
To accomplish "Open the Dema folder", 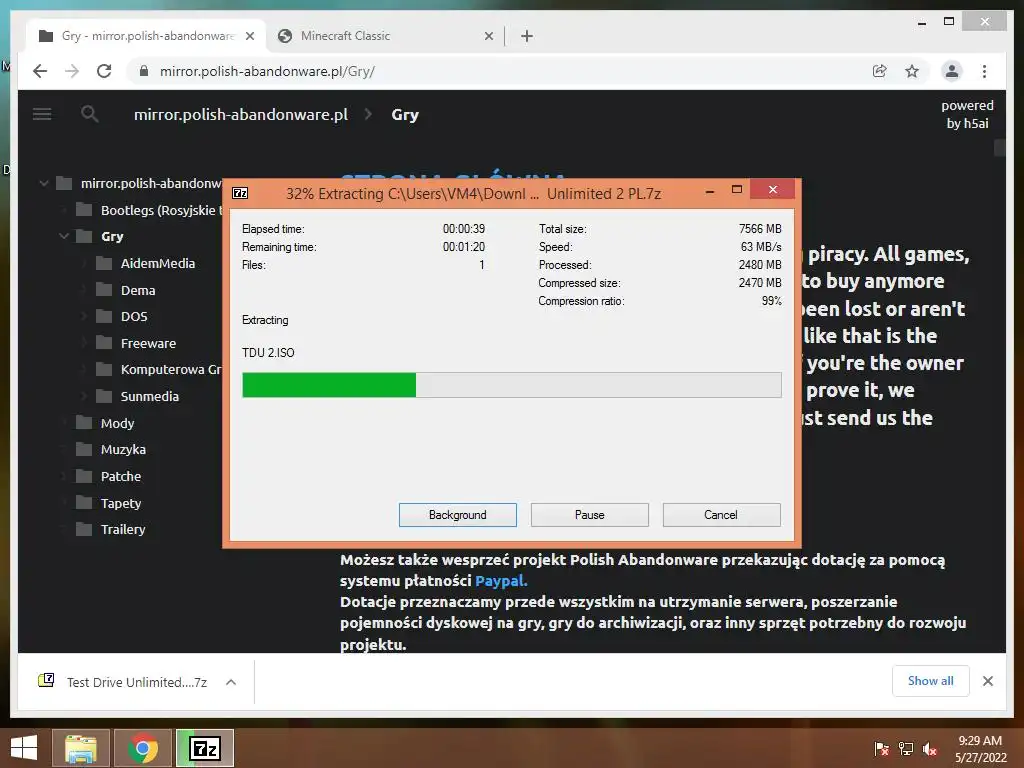I will click(138, 290).
